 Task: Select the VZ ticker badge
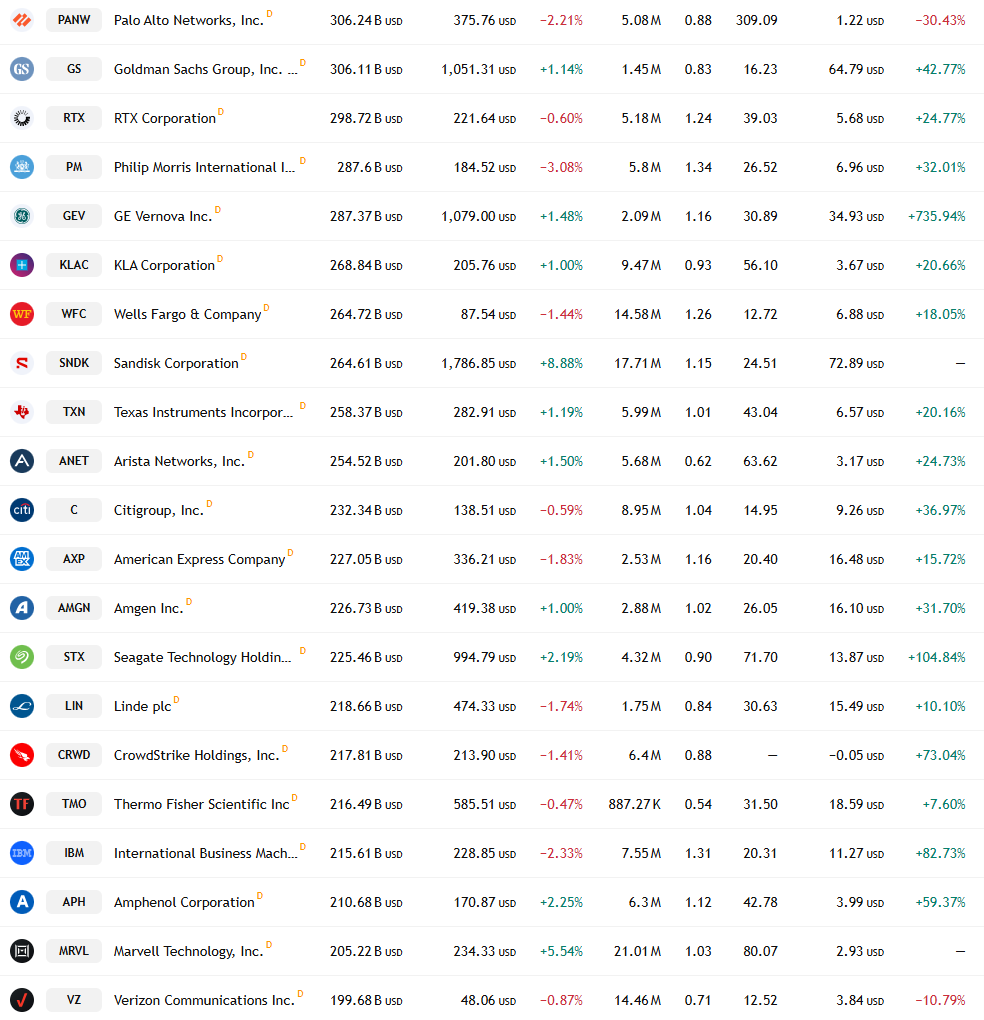(74, 1000)
